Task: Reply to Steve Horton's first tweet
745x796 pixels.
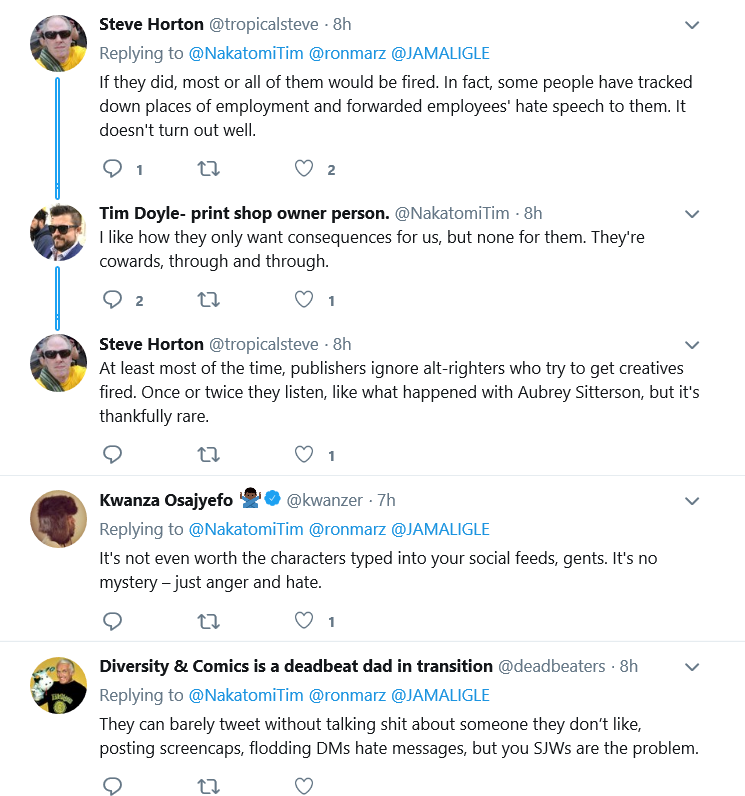Action: (x=112, y=168)
